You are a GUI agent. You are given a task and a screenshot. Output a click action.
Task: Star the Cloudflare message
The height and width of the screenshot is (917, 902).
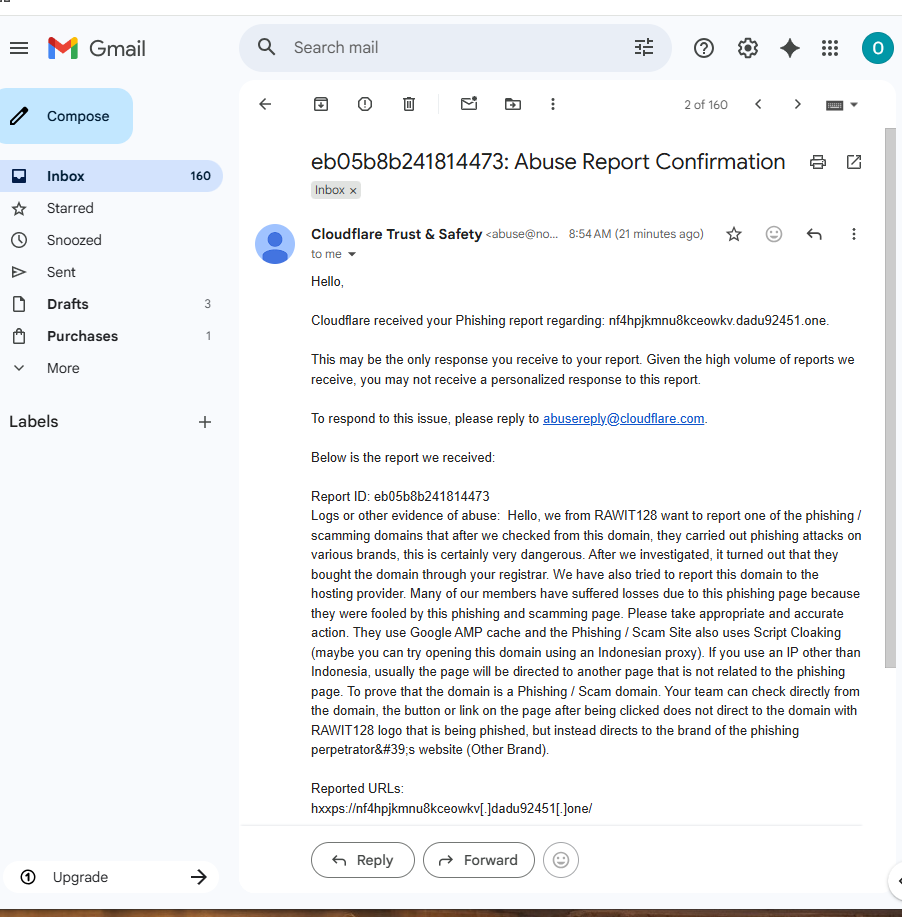tap(734, 235)
